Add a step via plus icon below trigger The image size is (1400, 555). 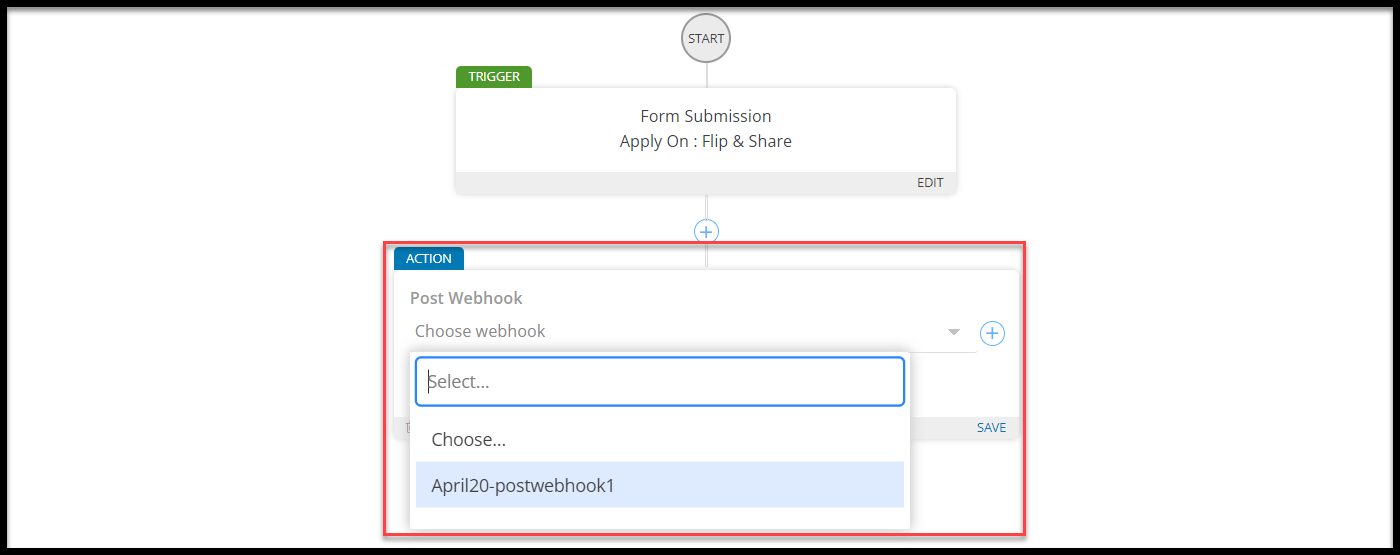(x=706, y=231)
